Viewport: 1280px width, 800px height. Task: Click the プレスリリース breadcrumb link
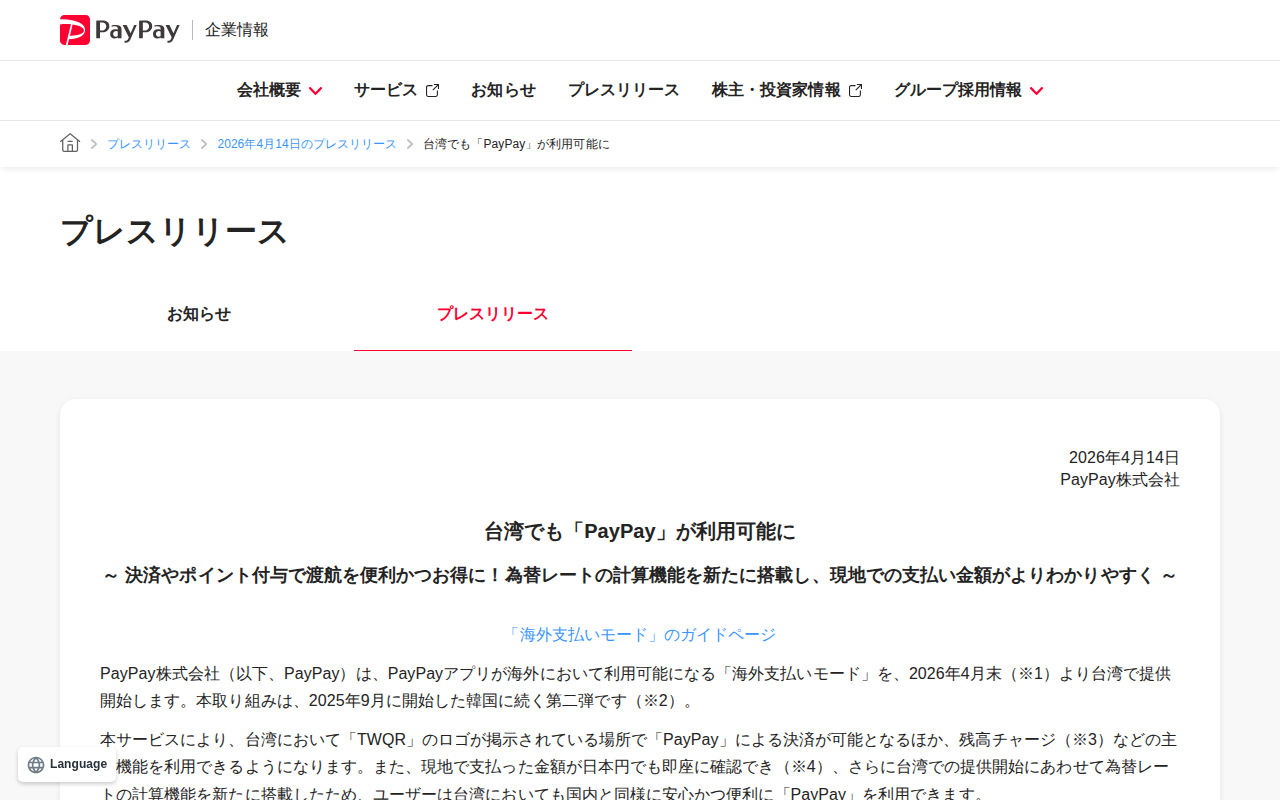[x=149, y=144]
